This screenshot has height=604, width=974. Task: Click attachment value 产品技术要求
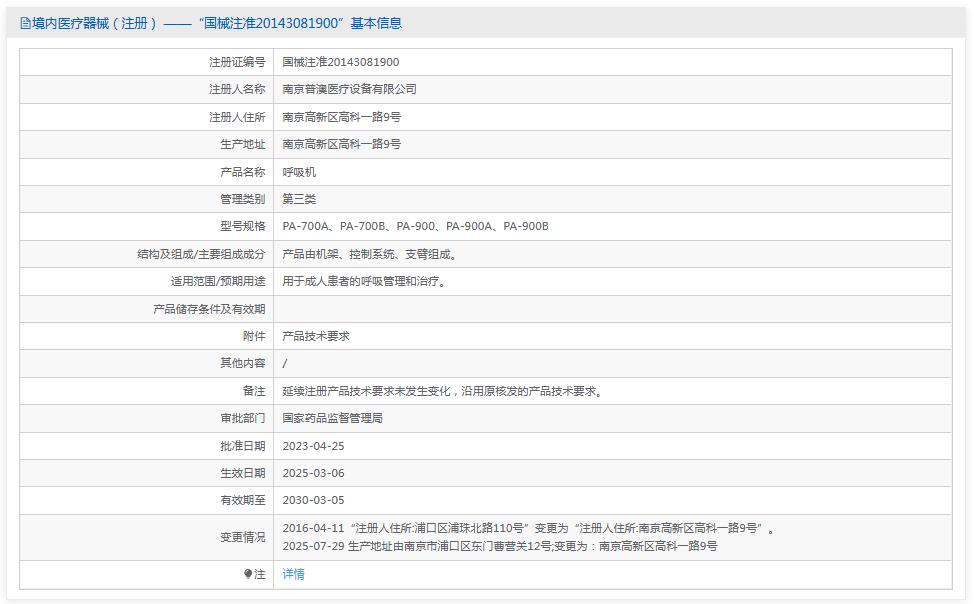click(x=316, y=336)
